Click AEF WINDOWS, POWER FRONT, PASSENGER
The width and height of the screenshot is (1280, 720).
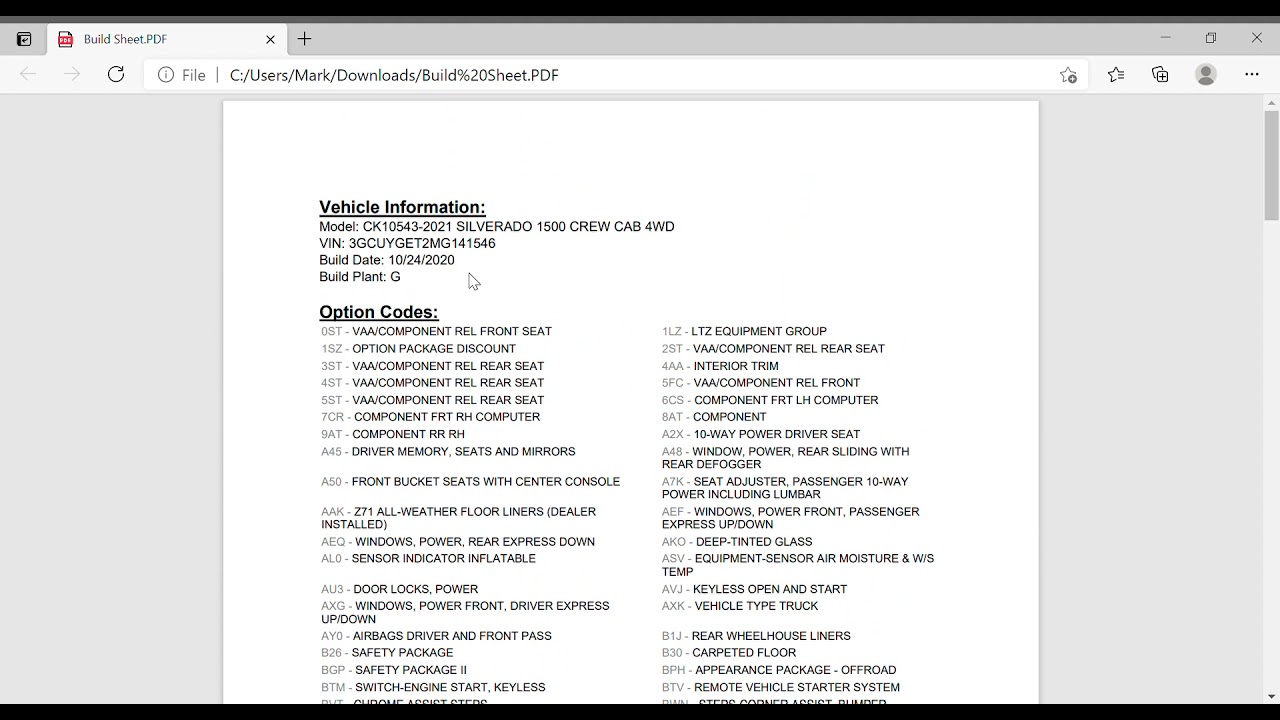click(791, 518)
